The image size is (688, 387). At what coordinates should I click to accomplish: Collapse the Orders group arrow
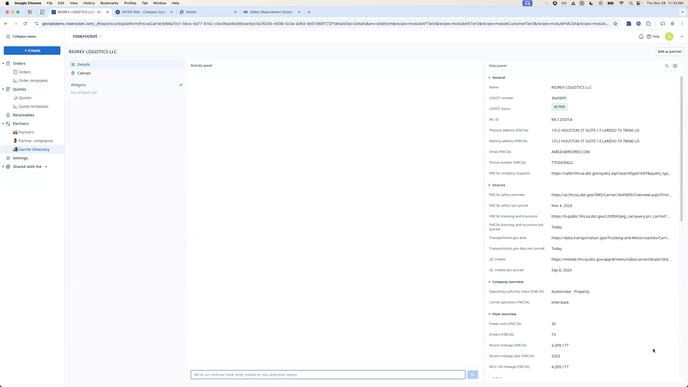[3, 64]
